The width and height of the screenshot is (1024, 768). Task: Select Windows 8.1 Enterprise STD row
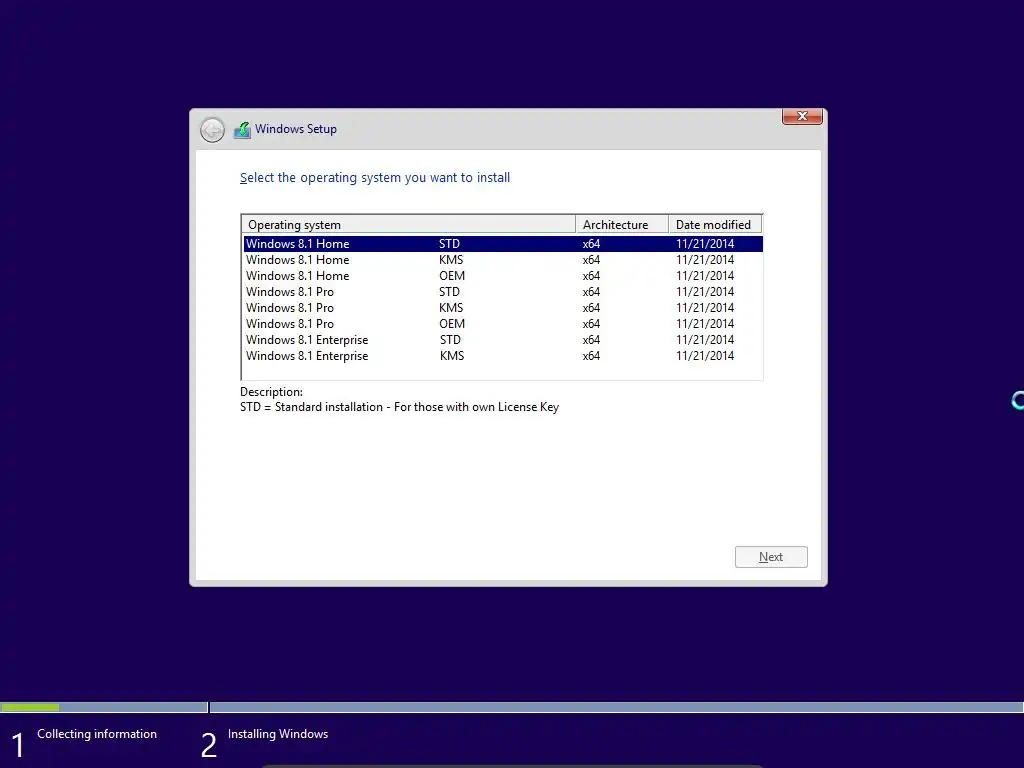click(x=503, y=340)
